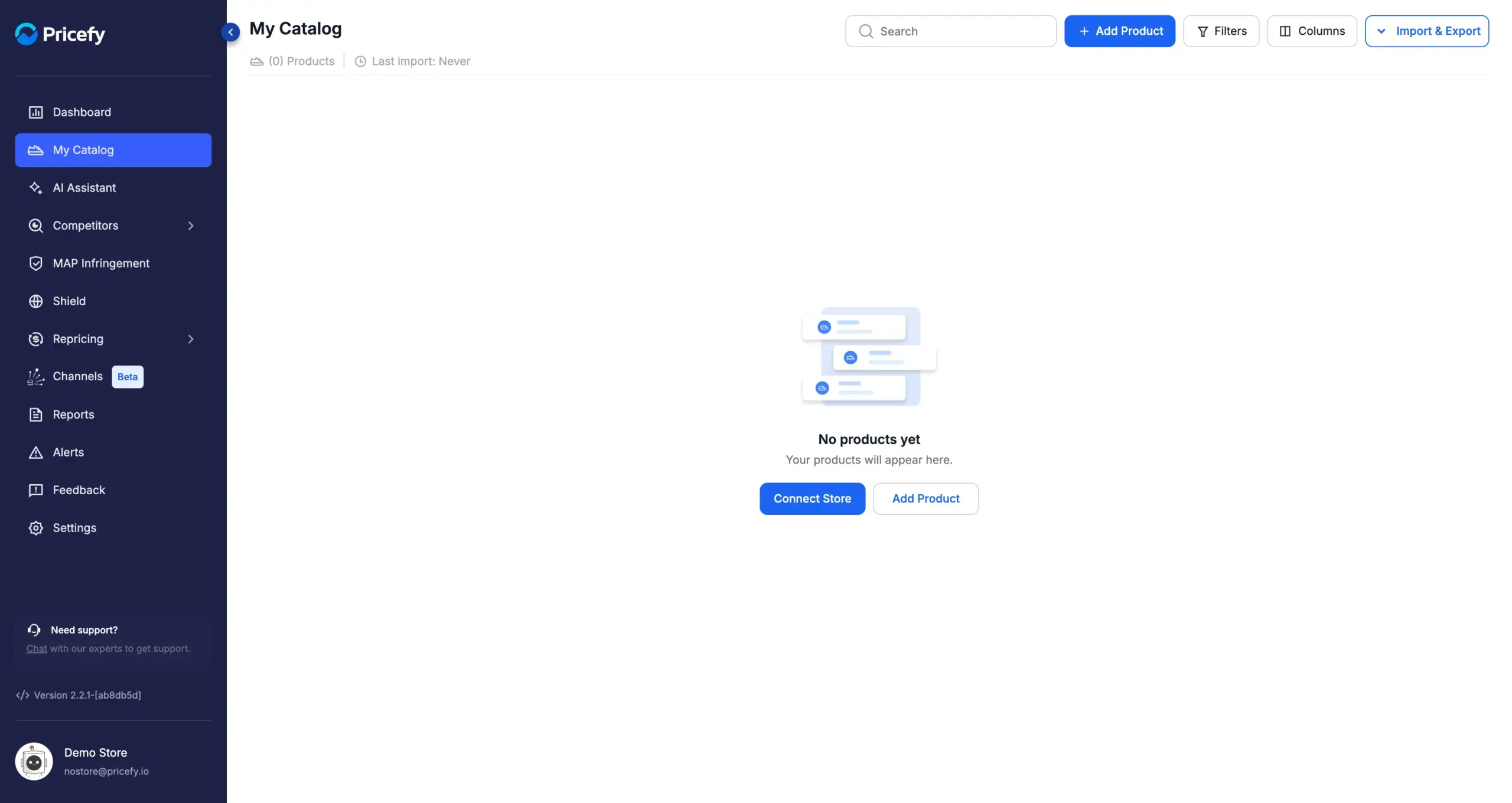The height and width of the screenshot is (803, 1512).
Task: Click the Repricing dollar-cycle icon
Action: [x=35, y=339]
